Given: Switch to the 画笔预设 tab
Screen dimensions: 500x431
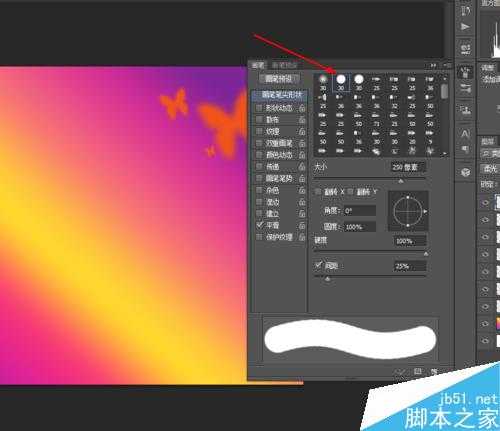Looking at the screenshot, I should tap(284, 65).
